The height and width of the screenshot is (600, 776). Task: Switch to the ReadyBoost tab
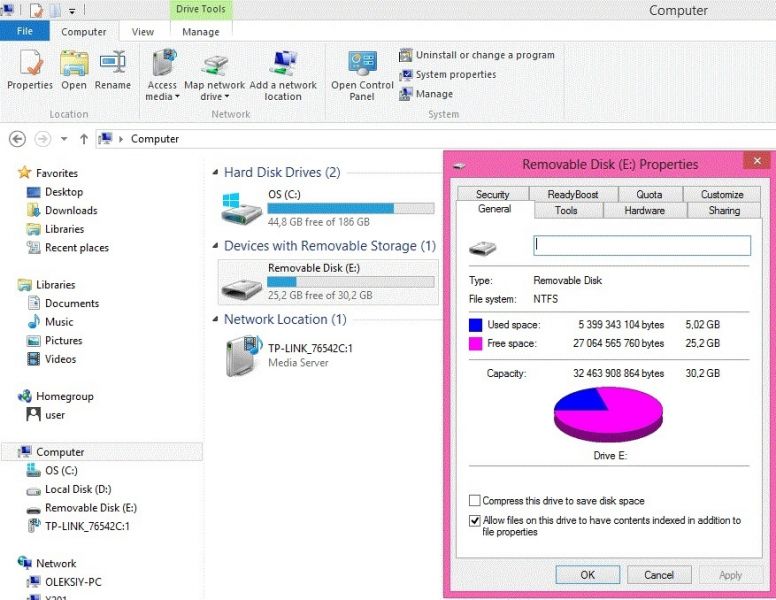click(572, 194)
